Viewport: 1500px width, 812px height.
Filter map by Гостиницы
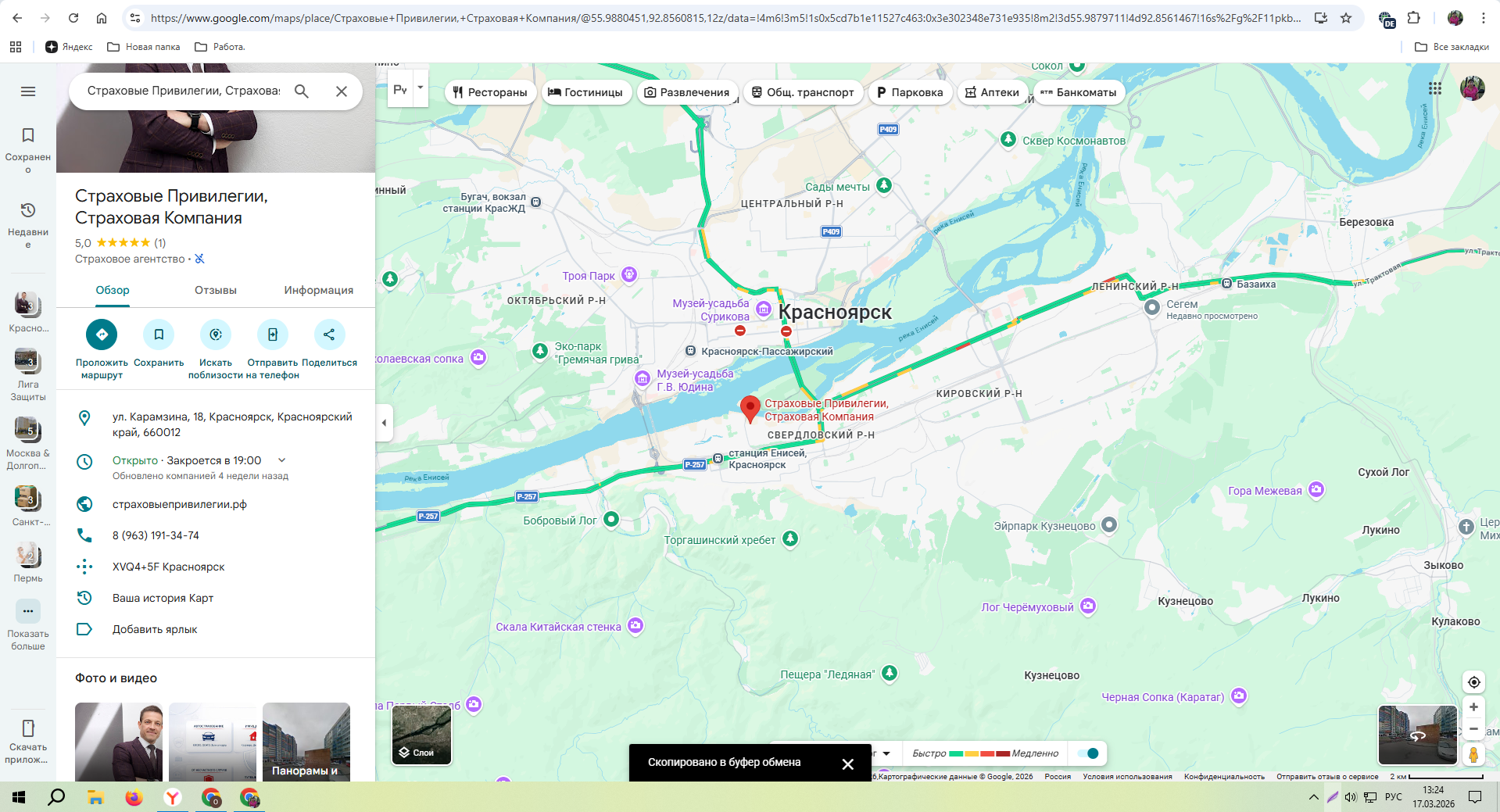pyautogui.click(x=585, y=92)
